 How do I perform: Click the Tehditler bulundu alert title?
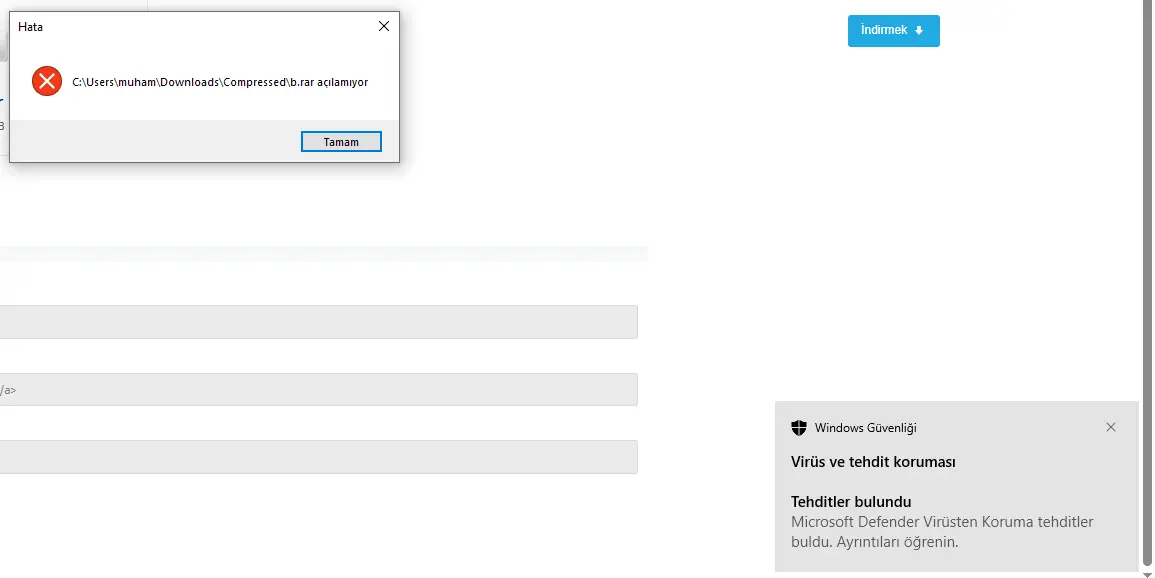851,502
